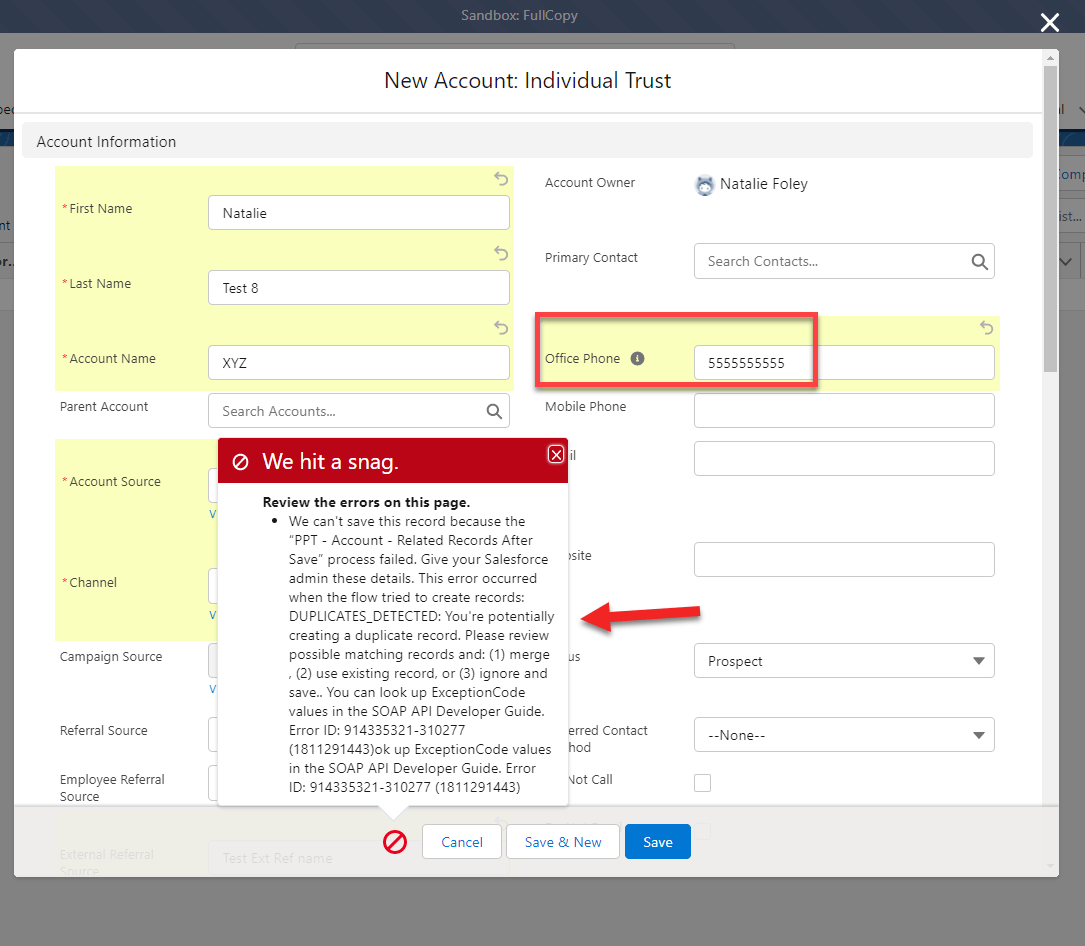
Task: Click the info icon beside Office Phone
Action: point(637,357)
